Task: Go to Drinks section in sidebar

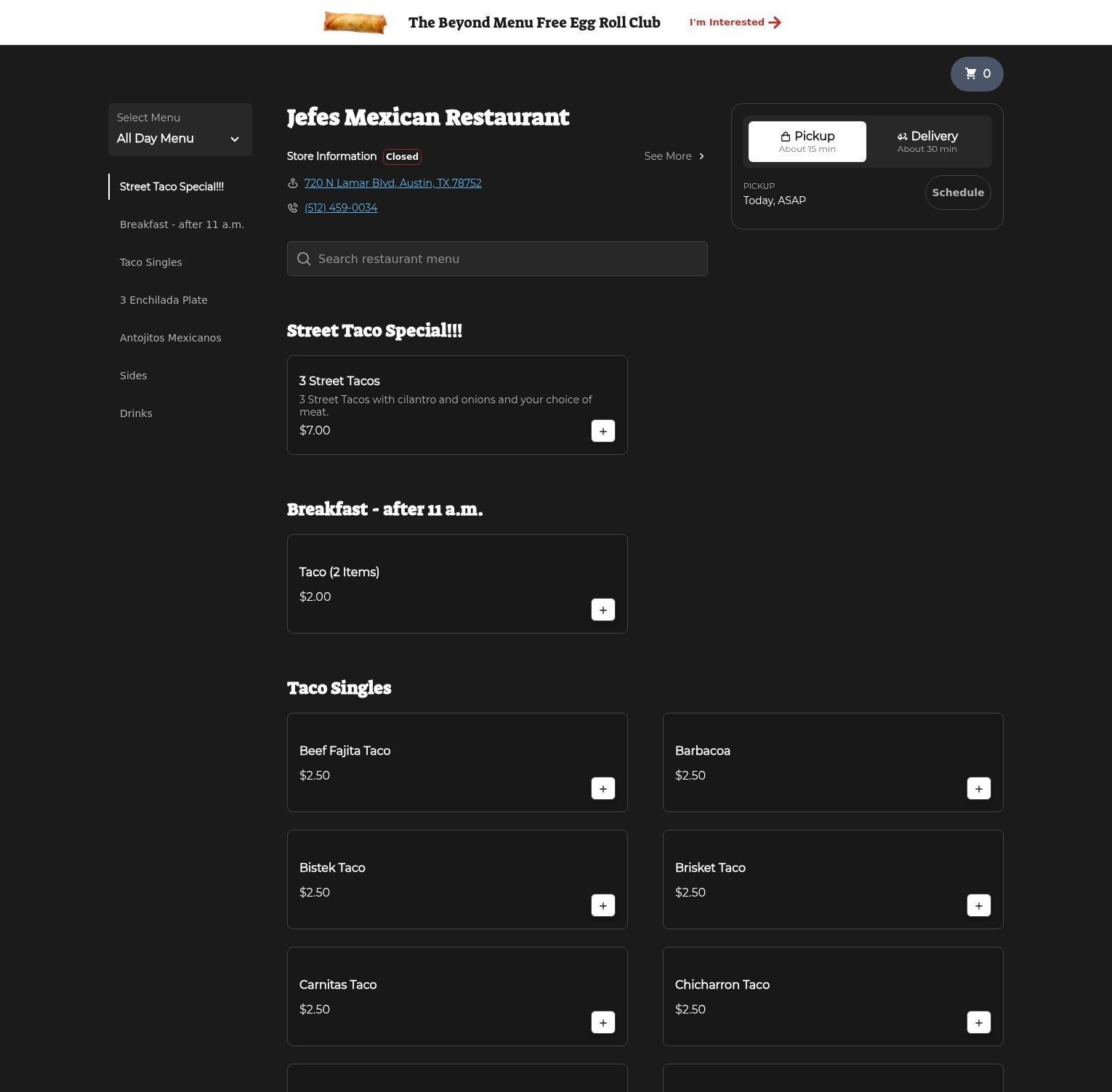Action: [136, 413]
